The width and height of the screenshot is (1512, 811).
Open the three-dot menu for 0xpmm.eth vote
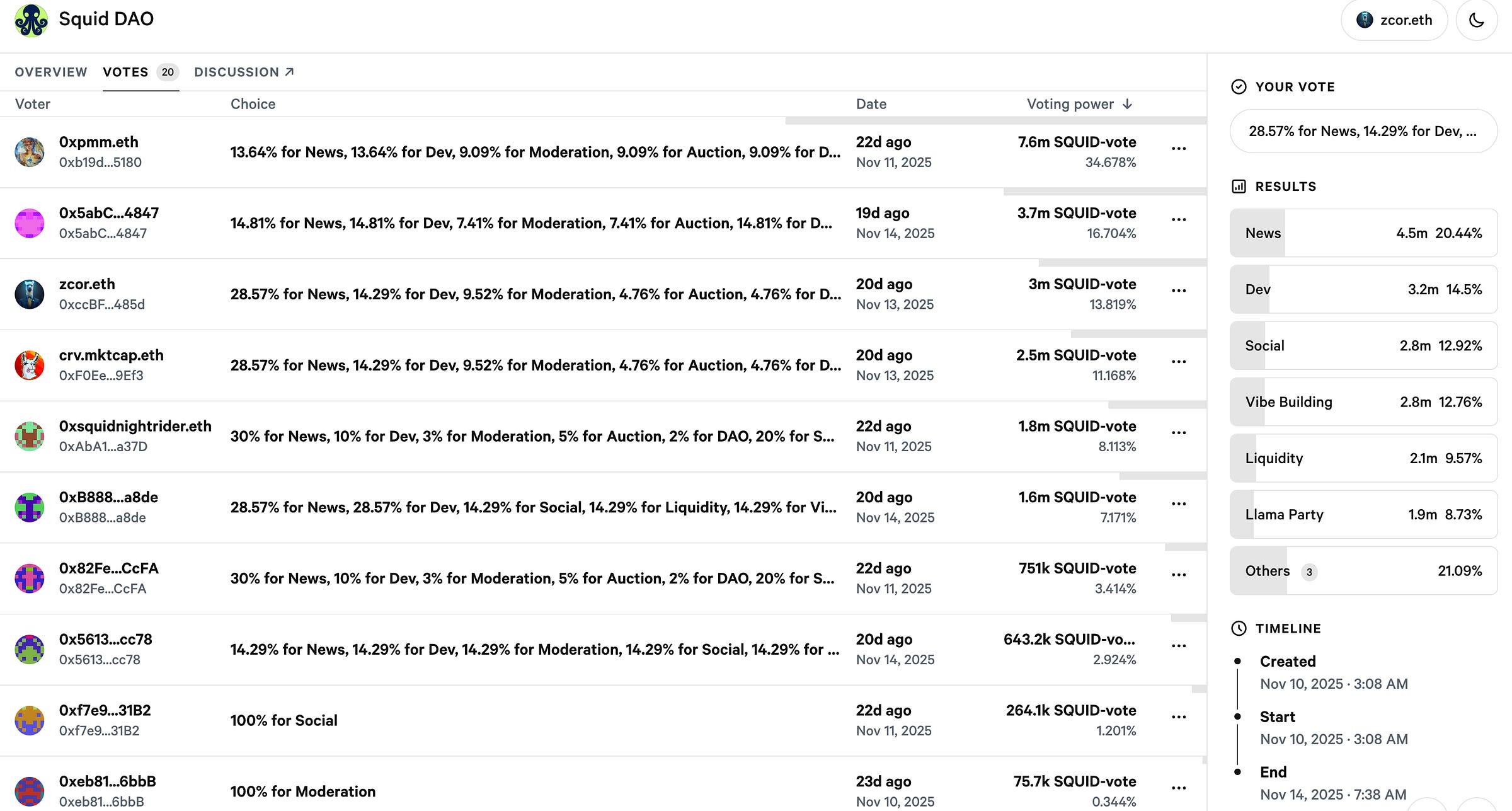click(1178, 149)
